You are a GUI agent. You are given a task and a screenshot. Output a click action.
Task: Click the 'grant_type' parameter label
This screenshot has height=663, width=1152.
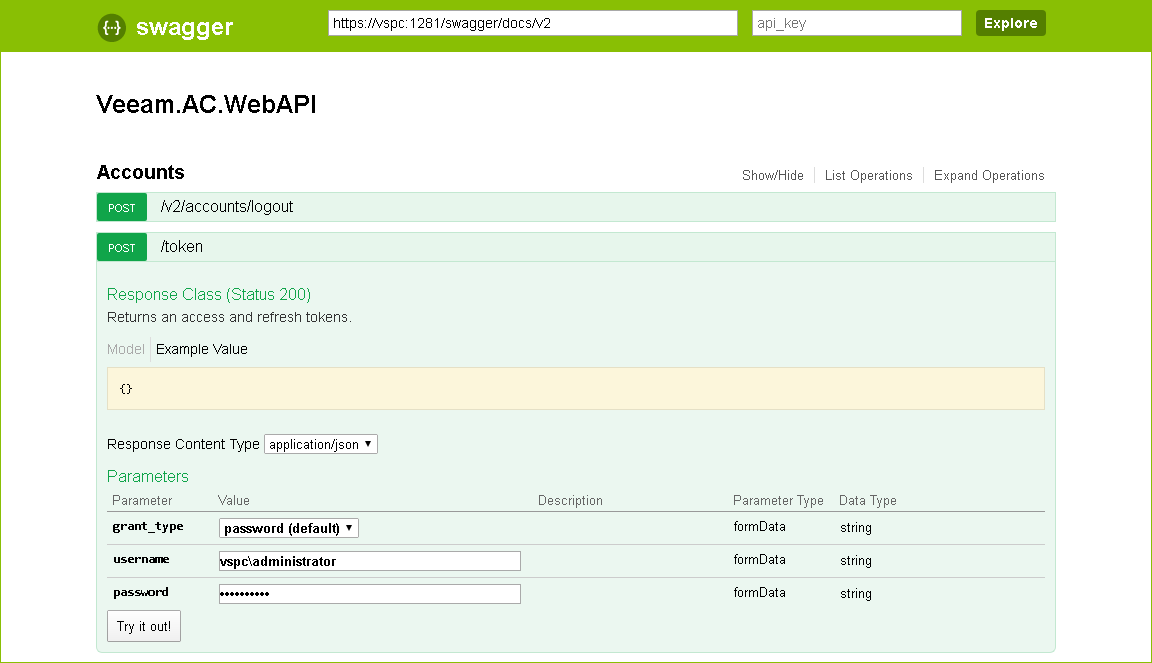point(148,527)
